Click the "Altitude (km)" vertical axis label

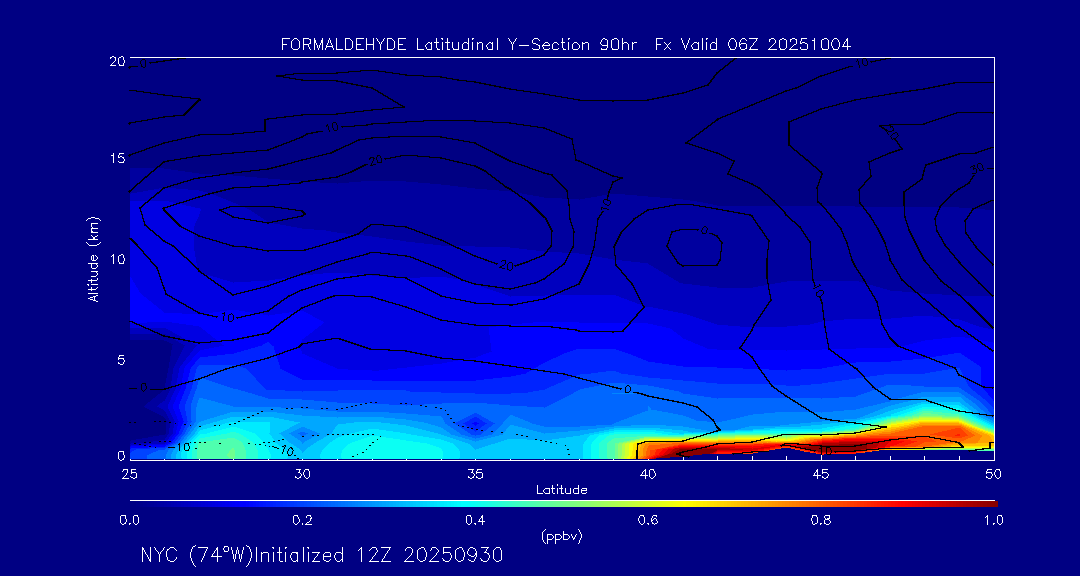pyautogui.click(x=93, y=258)
